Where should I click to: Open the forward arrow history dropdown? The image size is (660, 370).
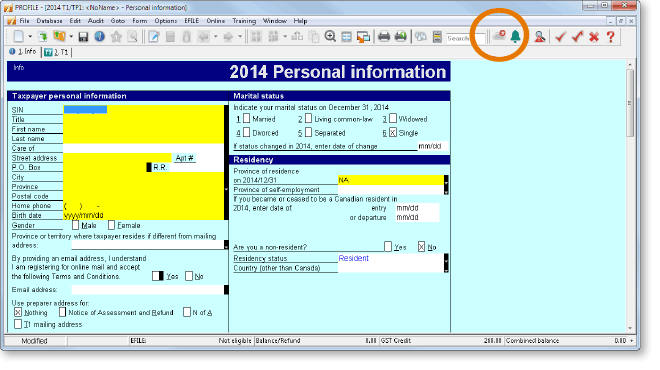[240, 37]
